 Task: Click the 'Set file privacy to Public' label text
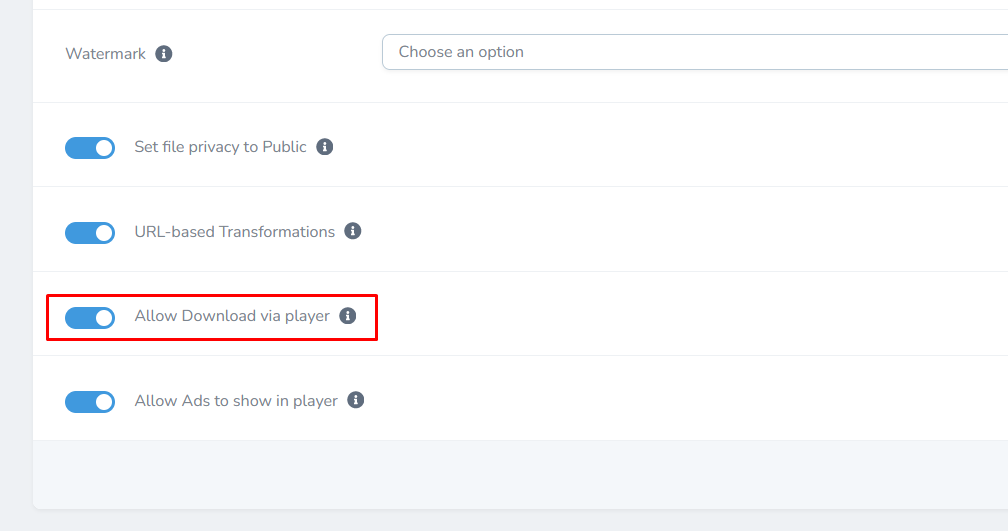pyautogui.click(x=220, y=147)
